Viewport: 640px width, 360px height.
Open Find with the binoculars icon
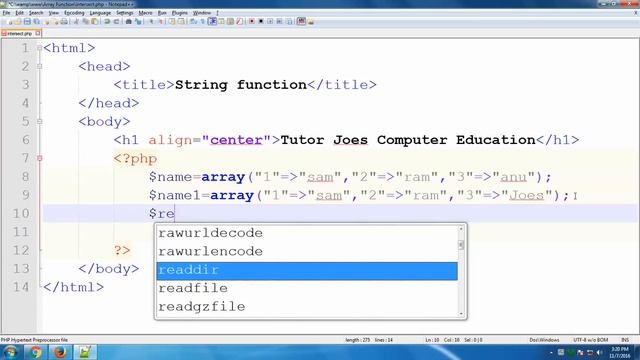point(128,21)
